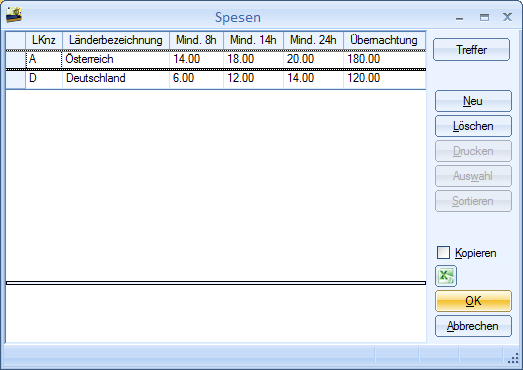Confirm with the OK button

[x=473, y=301]
